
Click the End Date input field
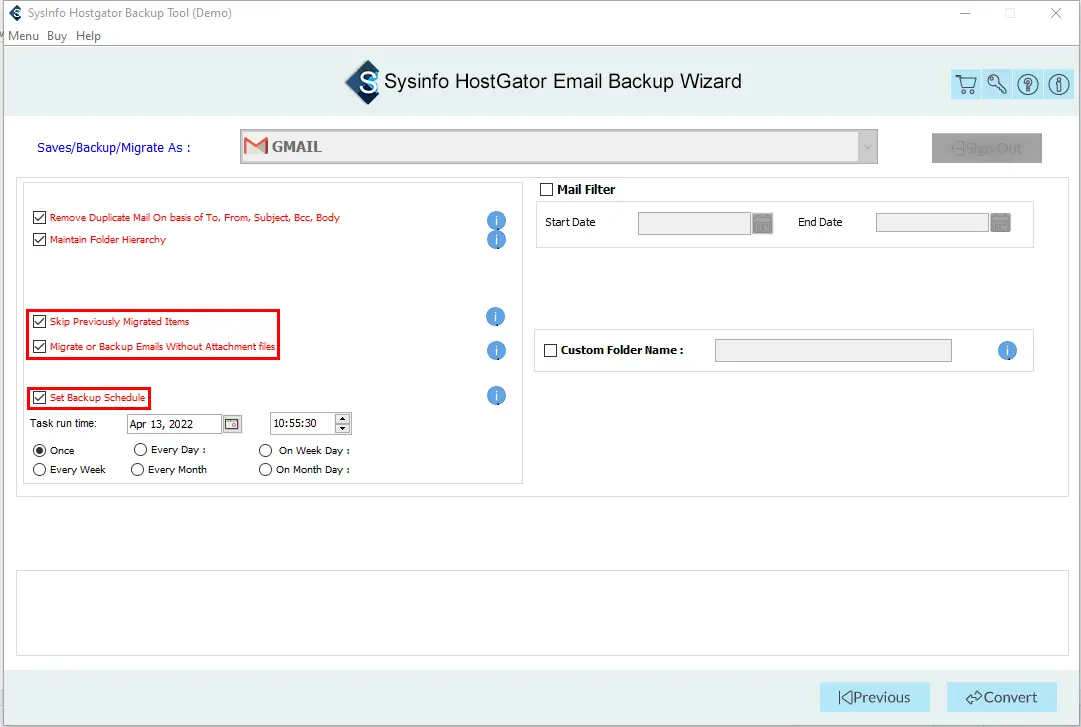(932, 223)
